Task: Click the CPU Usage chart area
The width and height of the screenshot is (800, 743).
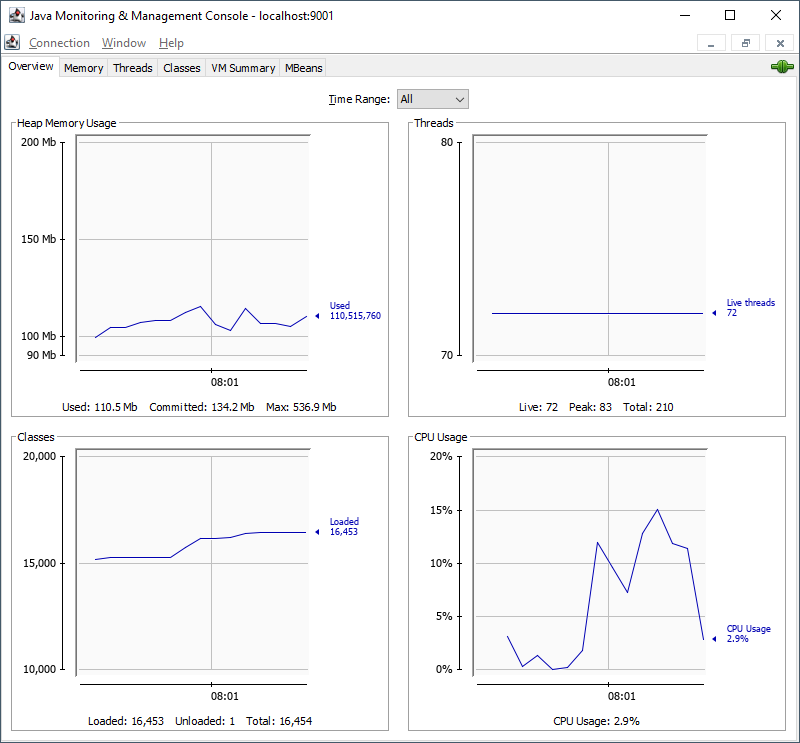Action: click(589, 560)
